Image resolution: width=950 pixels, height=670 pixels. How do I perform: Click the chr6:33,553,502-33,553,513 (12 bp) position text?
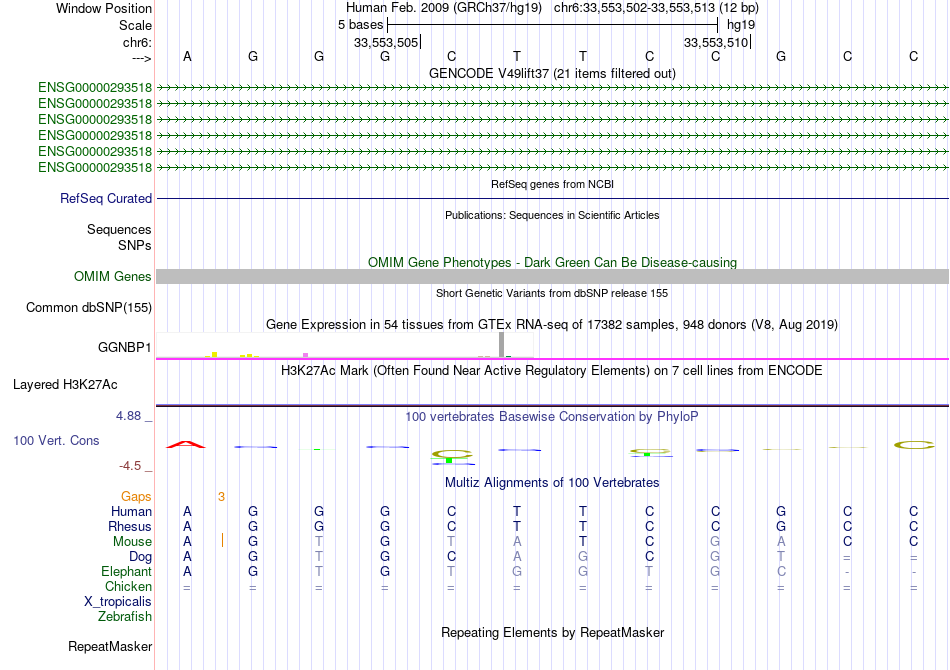656,8
